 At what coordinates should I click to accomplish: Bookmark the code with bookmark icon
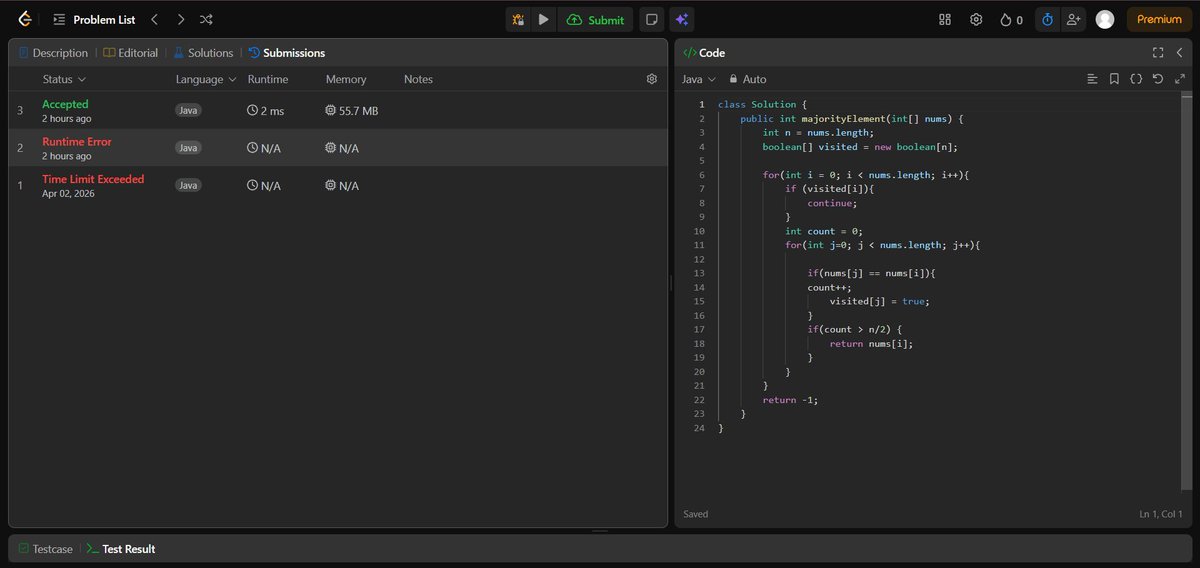pyautogui.click(x=1114, y=79)
